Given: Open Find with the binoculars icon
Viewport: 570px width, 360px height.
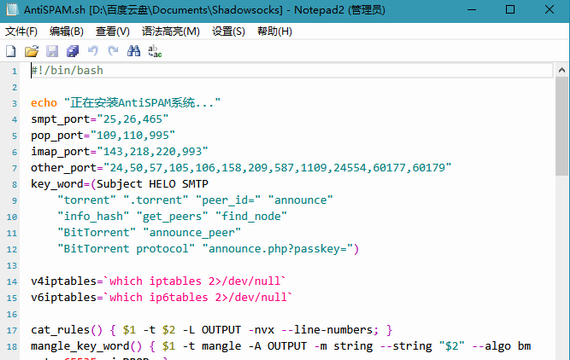Looking at the screenshot, I should pos(134,51).
